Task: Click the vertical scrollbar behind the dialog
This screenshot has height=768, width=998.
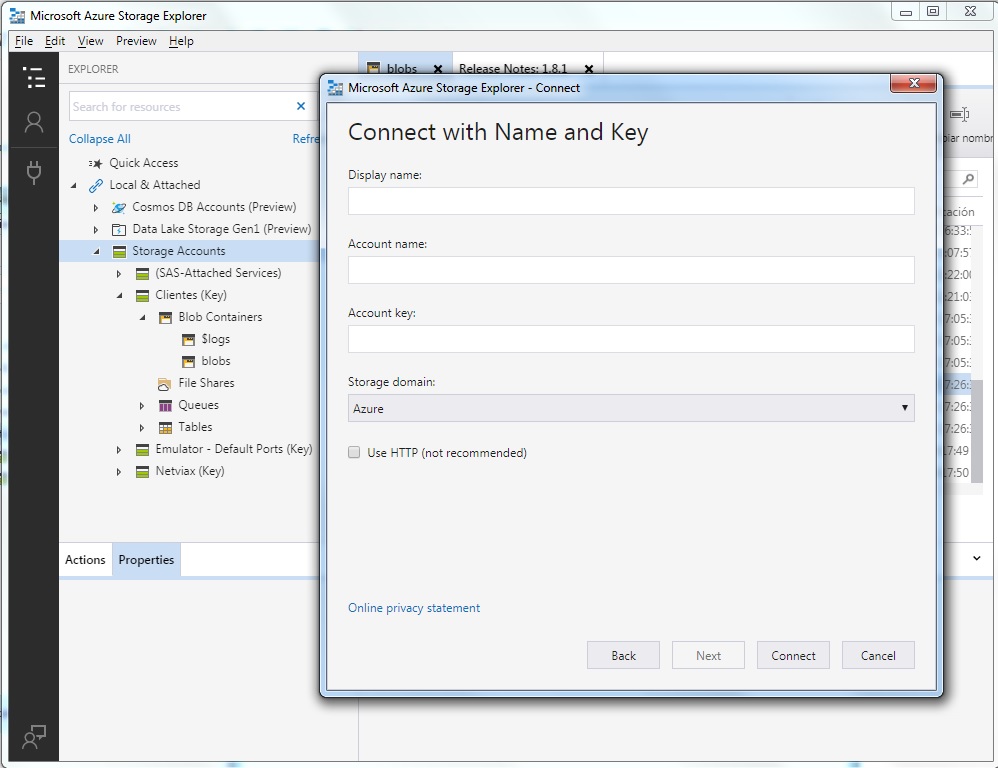Action: [976, 433]
